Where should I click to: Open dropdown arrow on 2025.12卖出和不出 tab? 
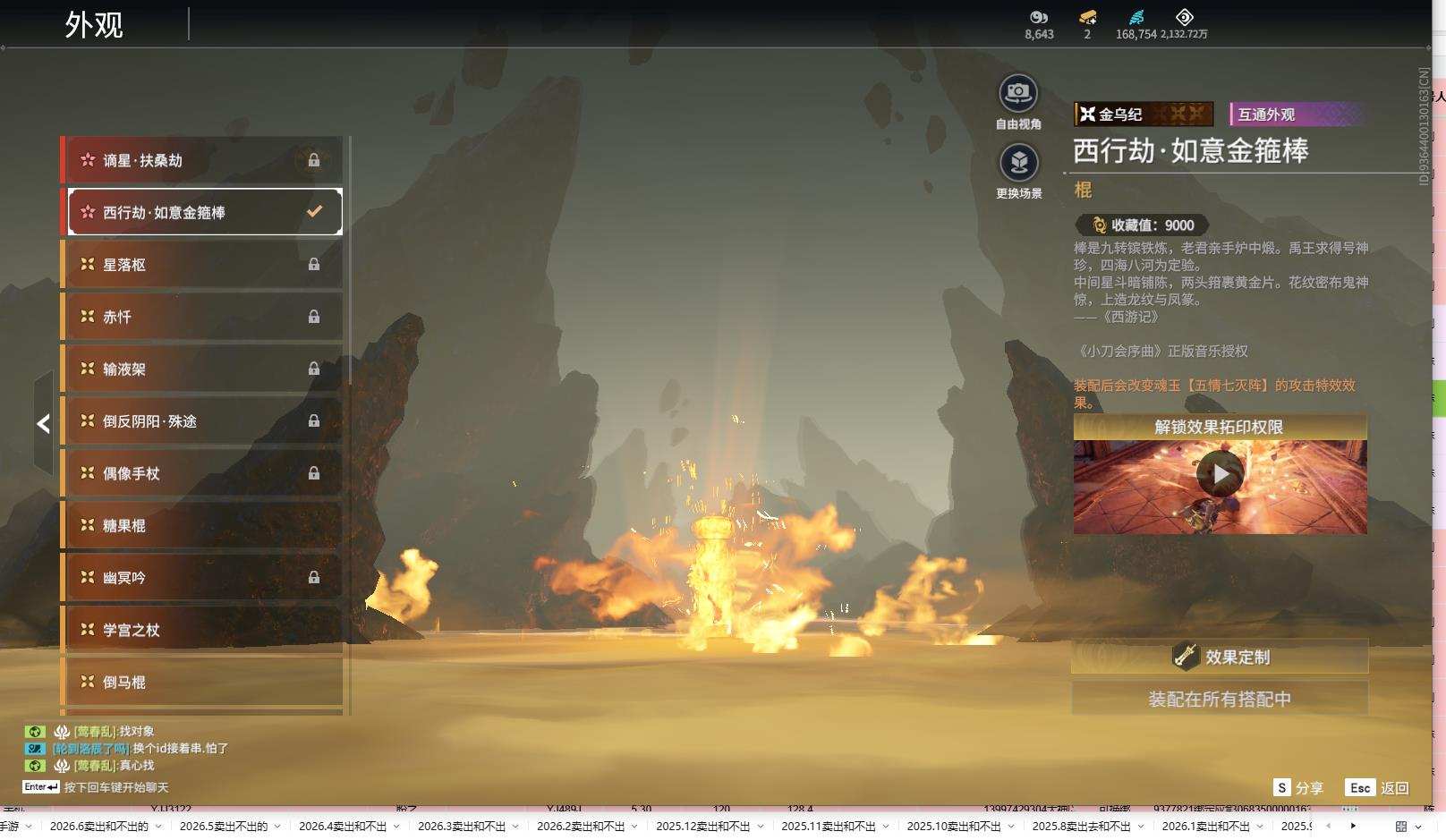[x=761, y=827]
